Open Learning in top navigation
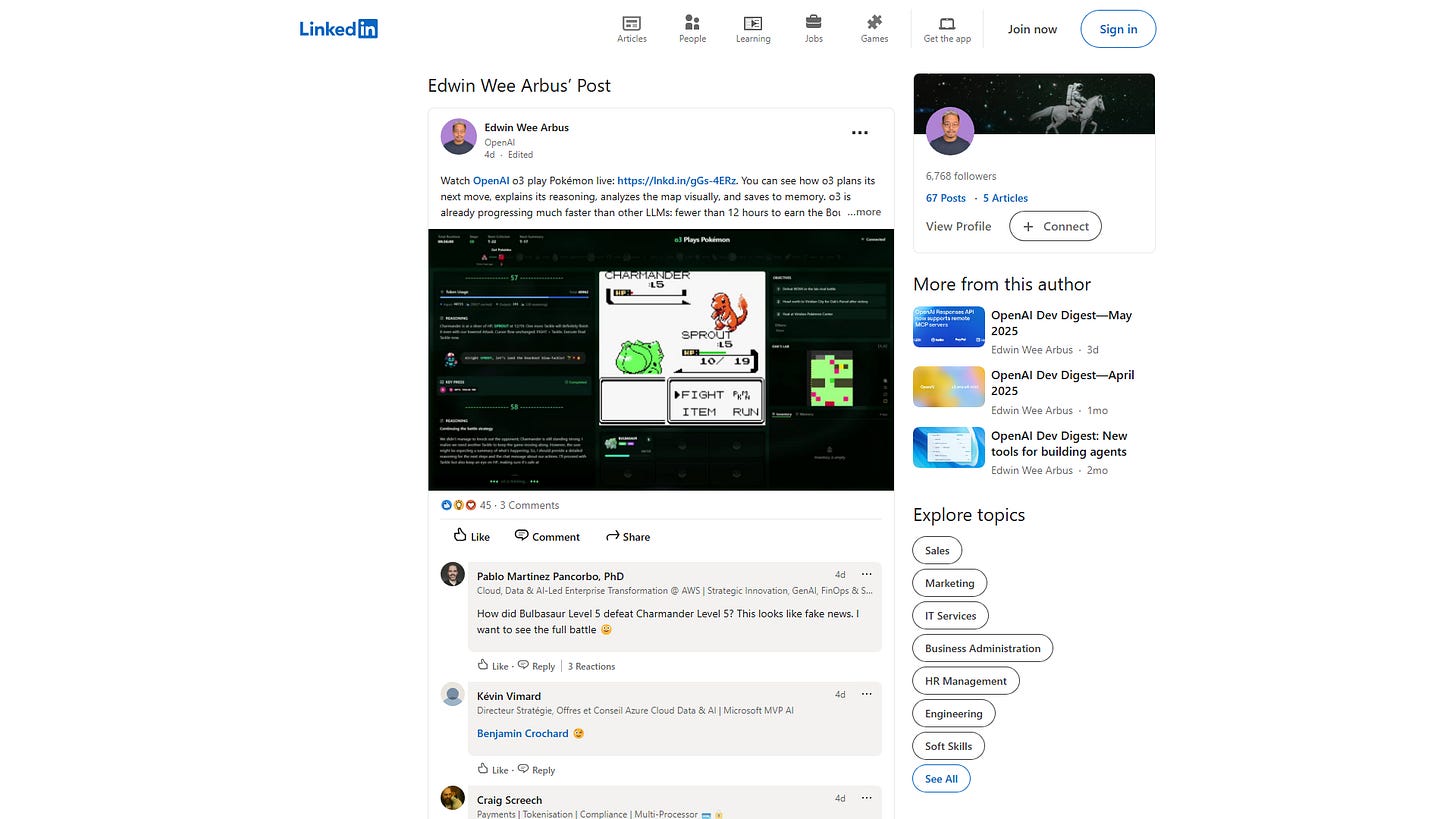Image resolution: width=1456 pixels, height=819 pixels. 753,29
